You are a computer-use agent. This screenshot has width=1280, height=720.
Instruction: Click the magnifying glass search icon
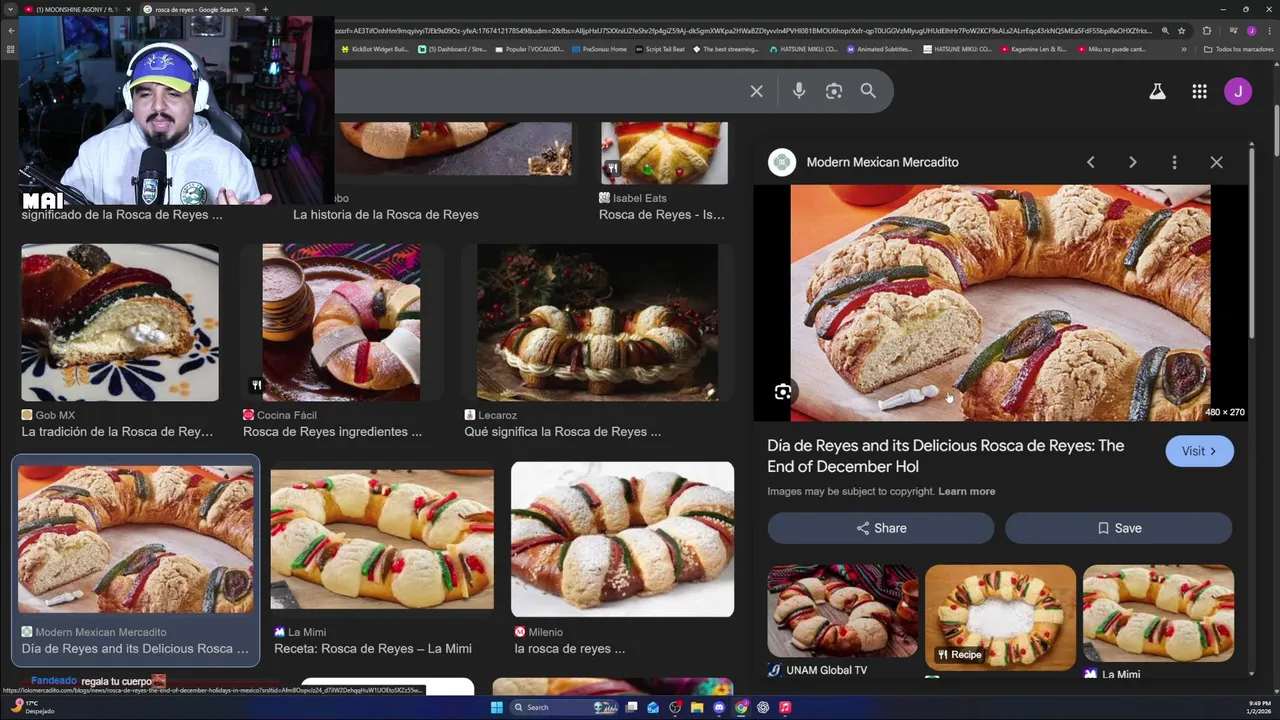point(868,91)
